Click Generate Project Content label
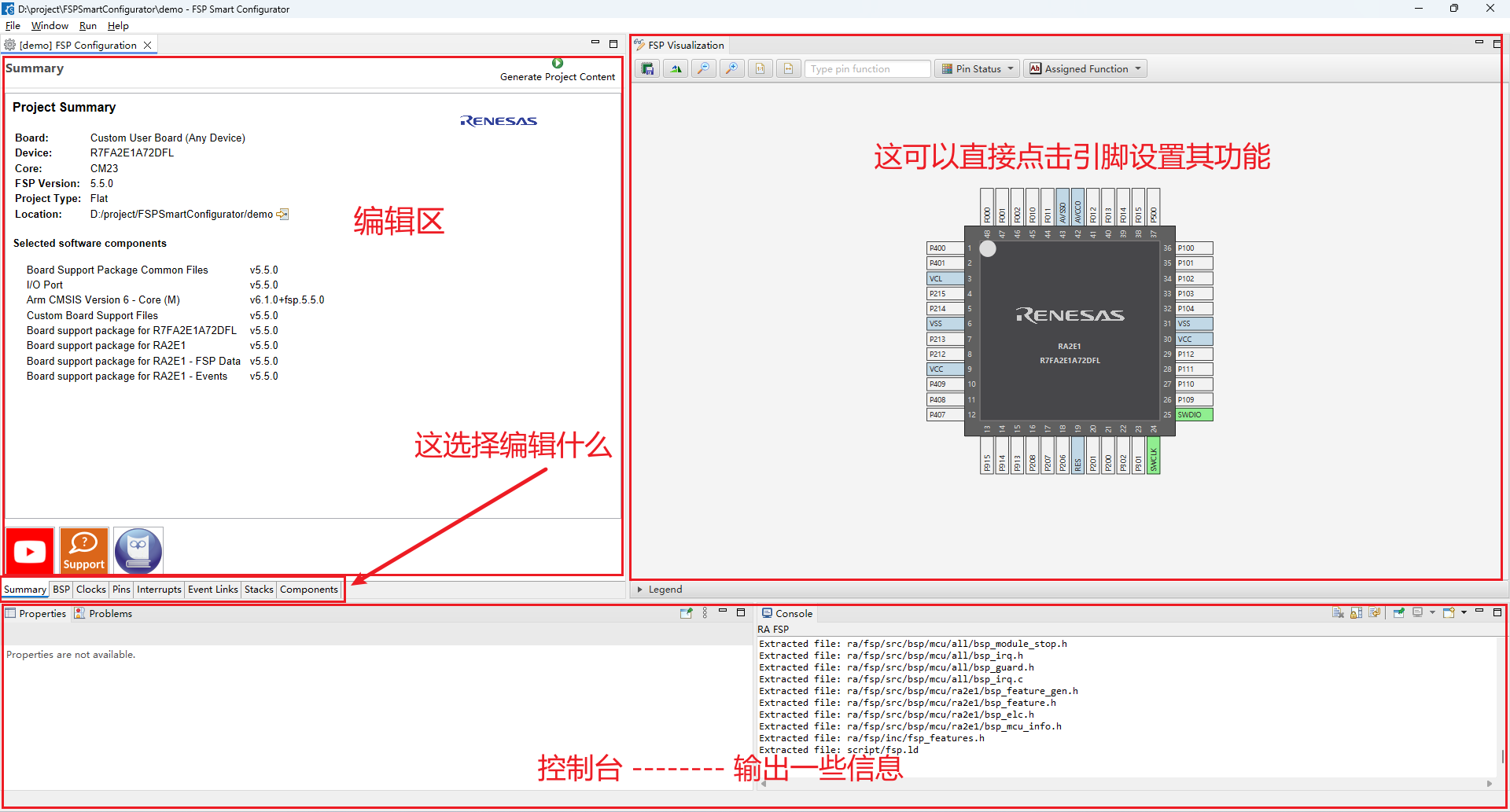 pyautogui.click(x=558, y=77)
